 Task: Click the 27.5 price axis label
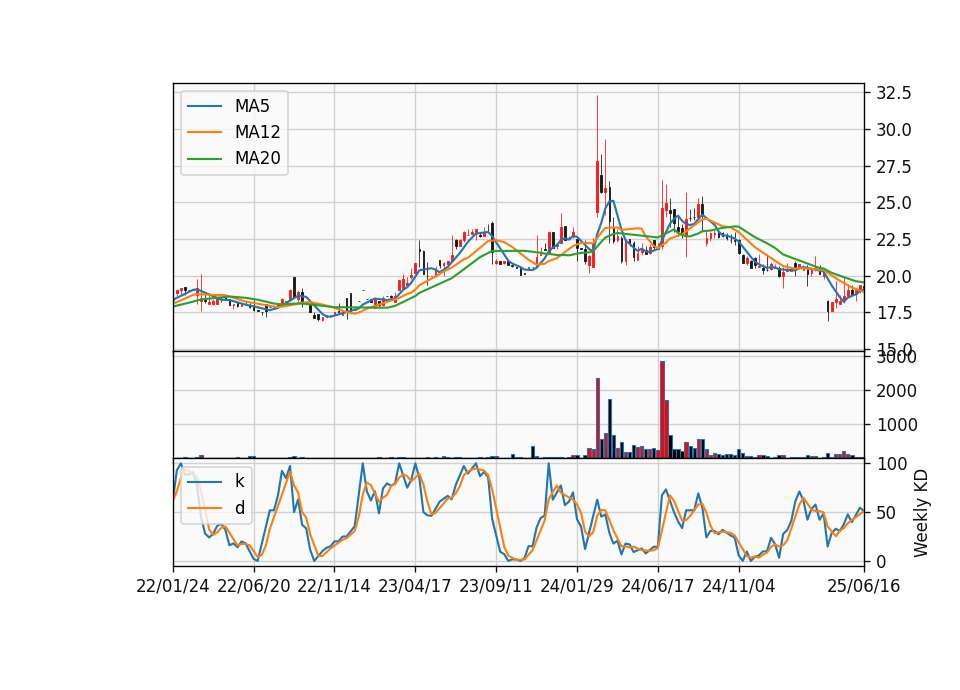pos(894,167)
